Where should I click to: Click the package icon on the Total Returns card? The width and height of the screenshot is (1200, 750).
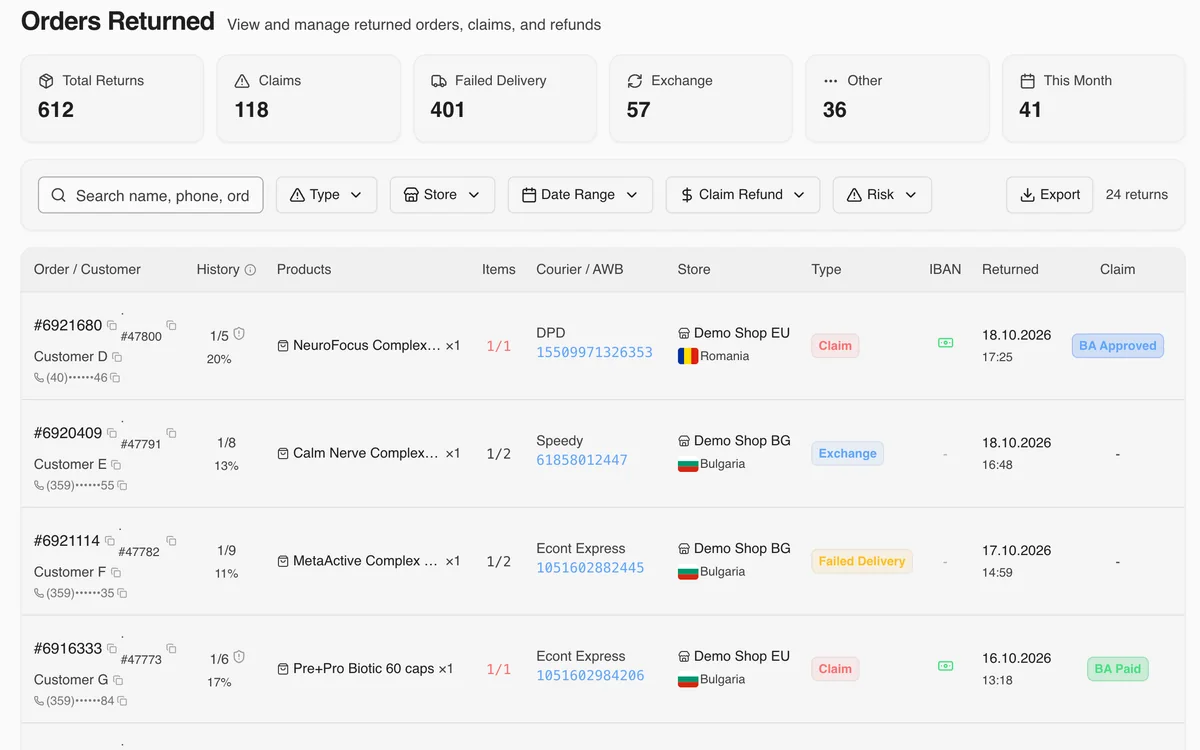click(x=46, y=81)
